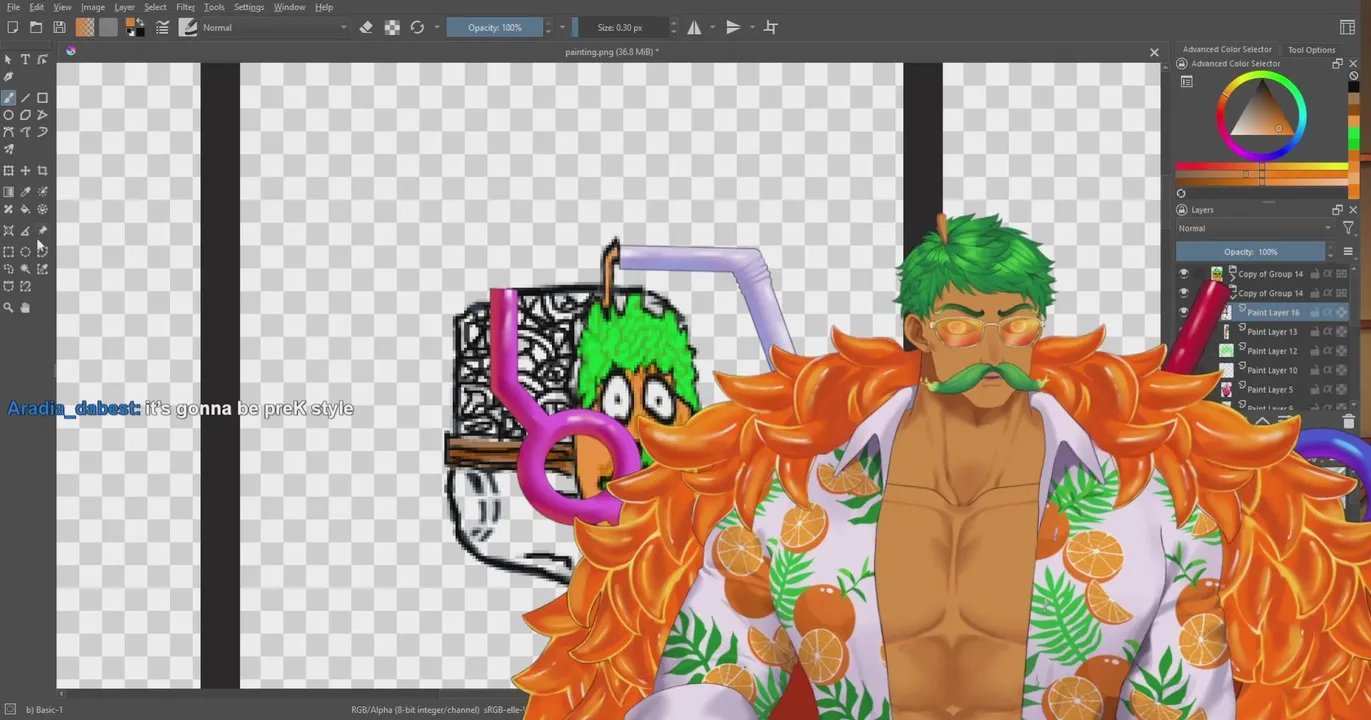
Task: Open foreground/background color selector in toolbar
Action: [x=135, y=28]
